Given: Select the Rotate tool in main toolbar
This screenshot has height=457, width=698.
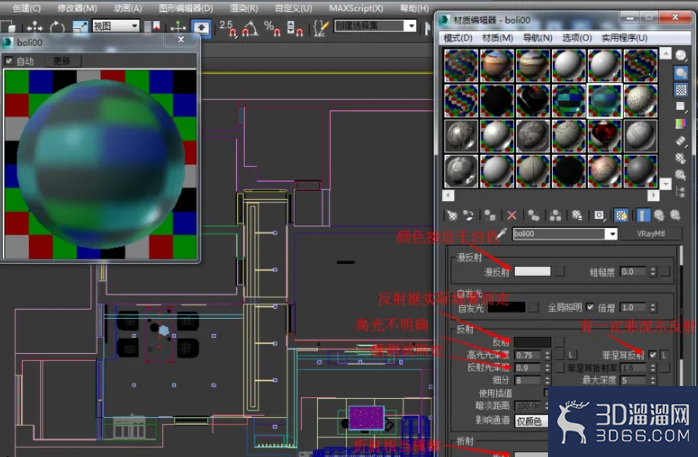Looking at the screenshot, I should [x=57, y=28].
